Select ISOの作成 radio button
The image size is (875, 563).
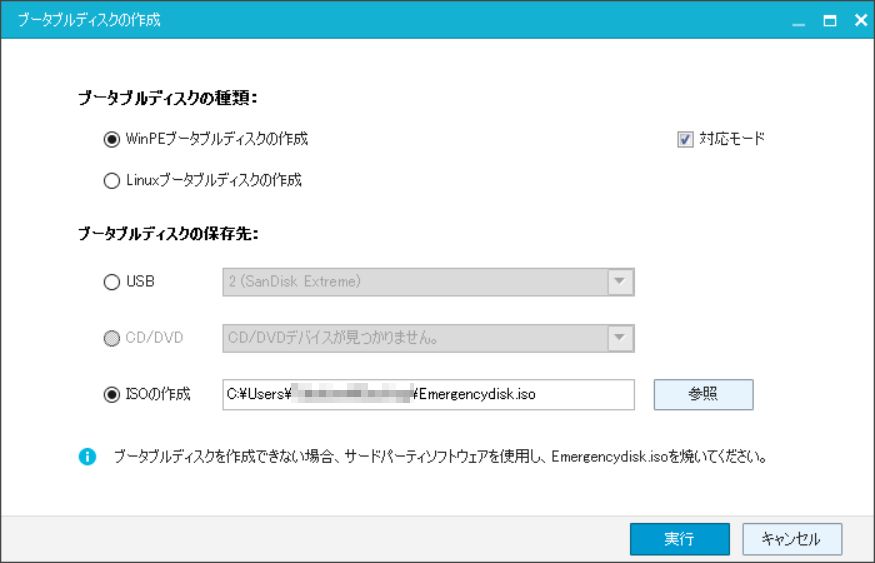(112, 394)
